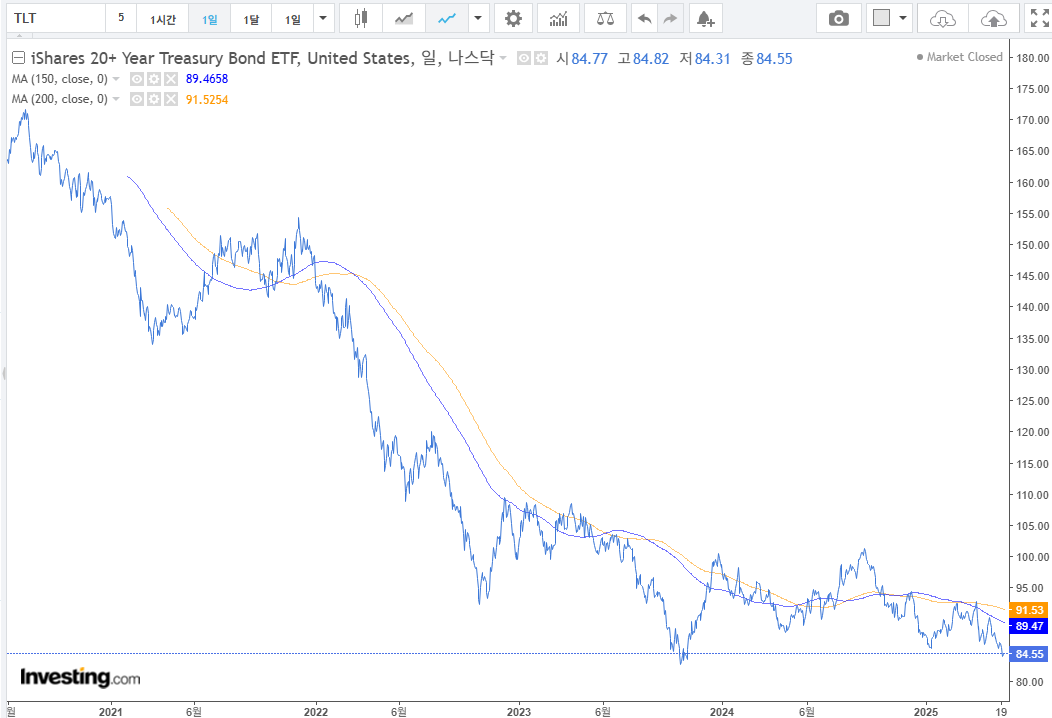
Task: Click the 150.00 price axis label
Action: [1033, 245]
